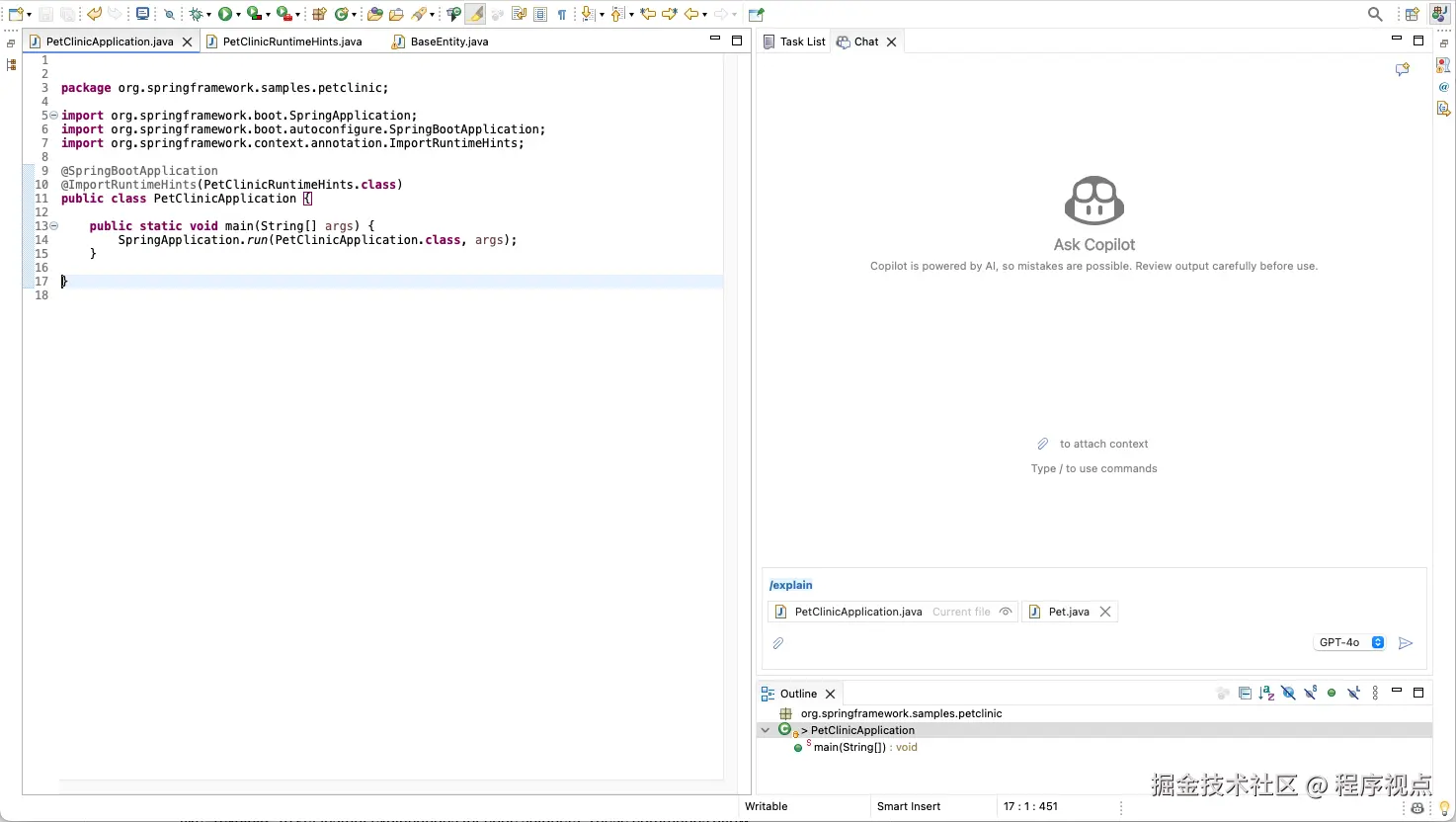Click the Coverage run icon
The height and width of the screenshot is (822, 1456).
pyautogui.click(x=254, y=14)
